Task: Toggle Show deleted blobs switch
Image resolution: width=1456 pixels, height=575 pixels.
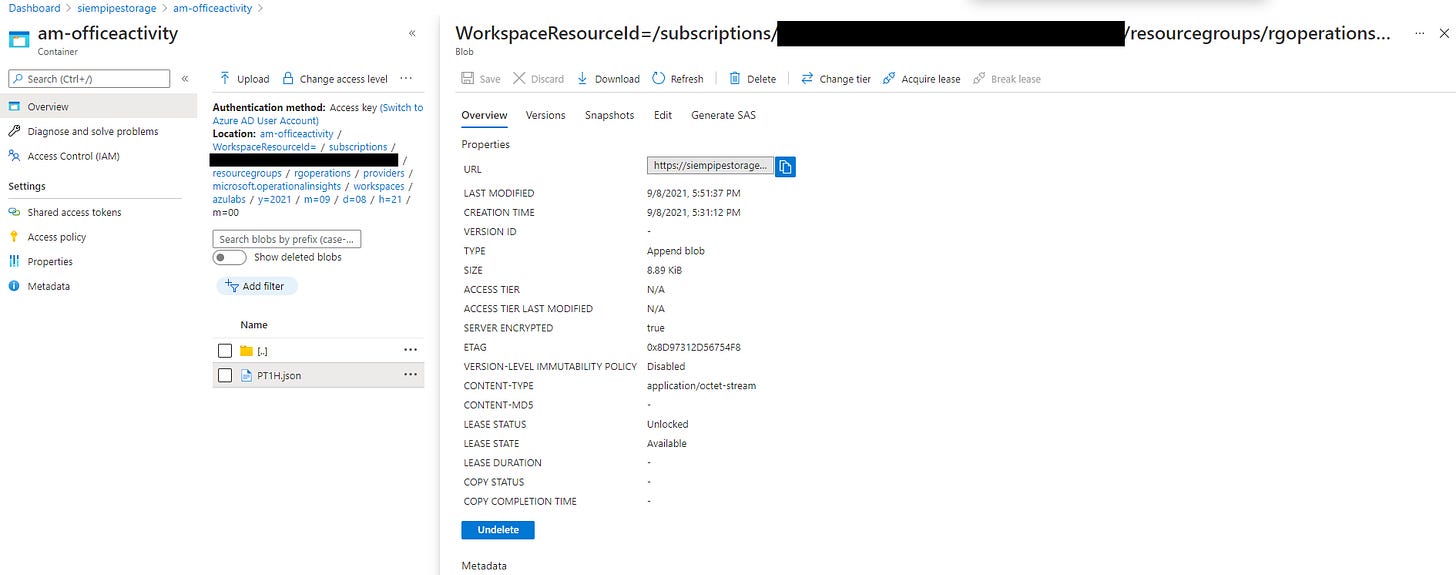Action: tap(229, 257)
